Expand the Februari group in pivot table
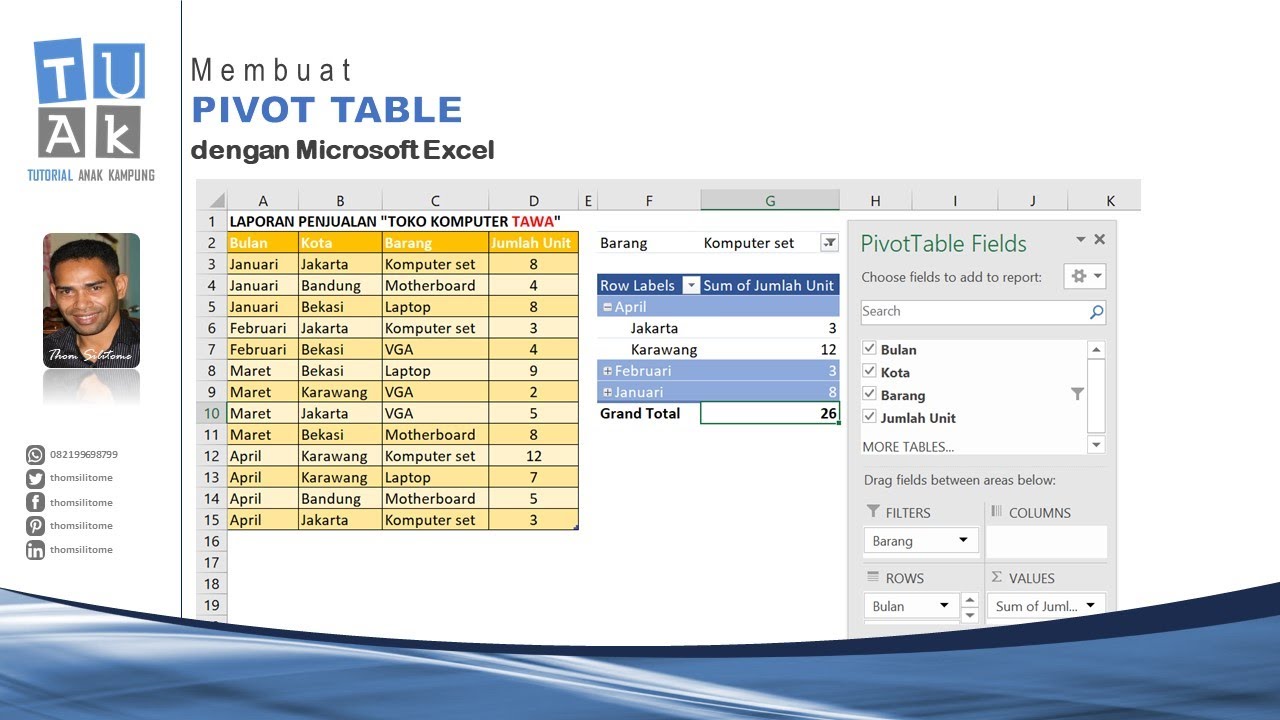Image resolution: width=1280 pixels, height=720 pixels. (x=607, y=371)
